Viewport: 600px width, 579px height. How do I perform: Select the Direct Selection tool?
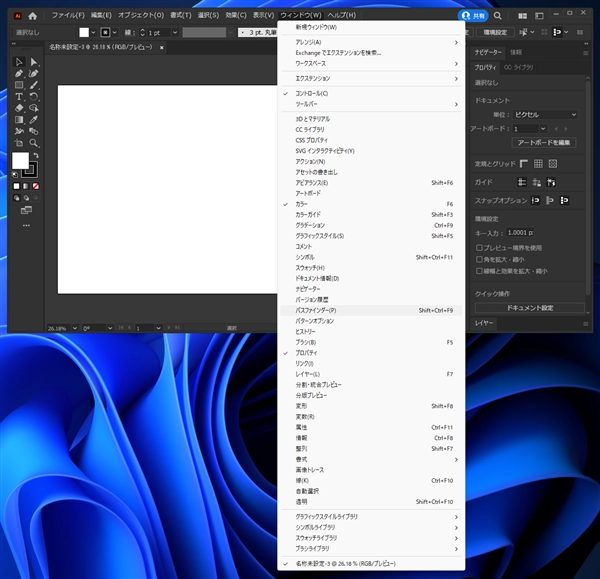[34, 62]
